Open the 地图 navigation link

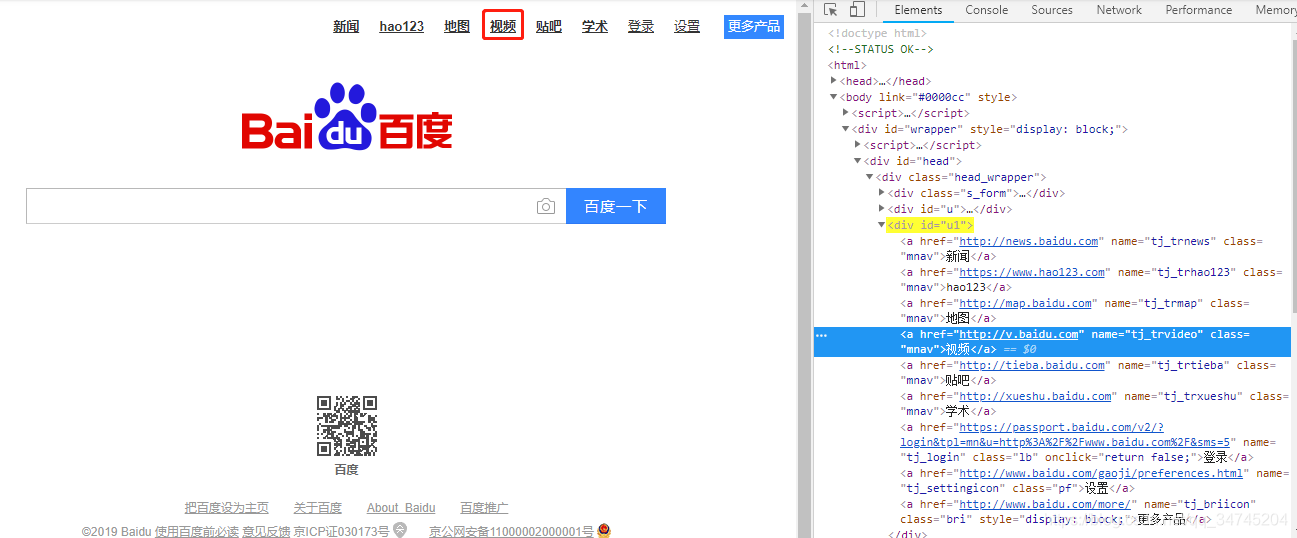tap(457, 26)
